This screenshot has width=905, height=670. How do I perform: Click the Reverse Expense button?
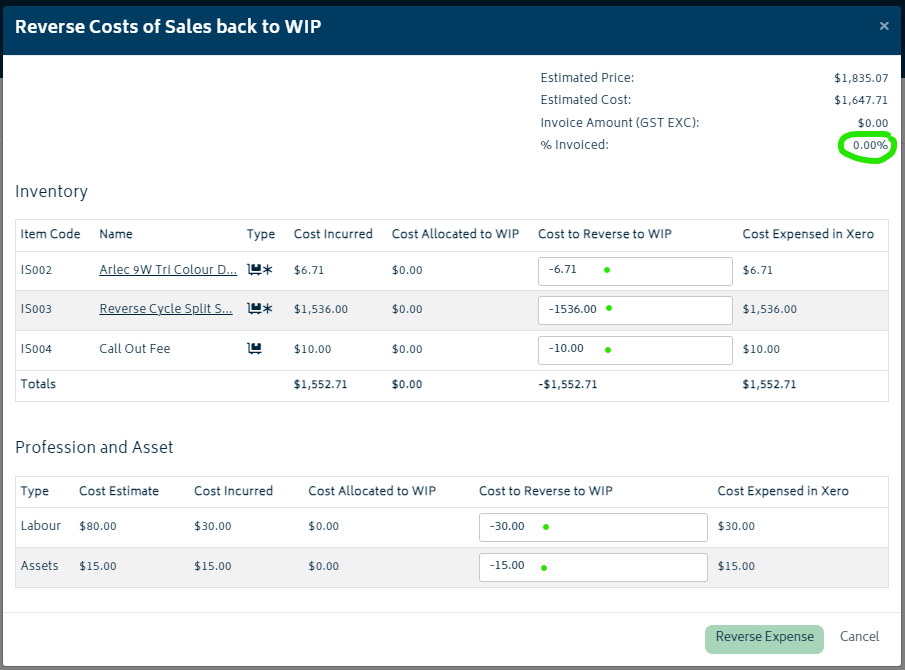pyautogui.click(x=764, y=639)
